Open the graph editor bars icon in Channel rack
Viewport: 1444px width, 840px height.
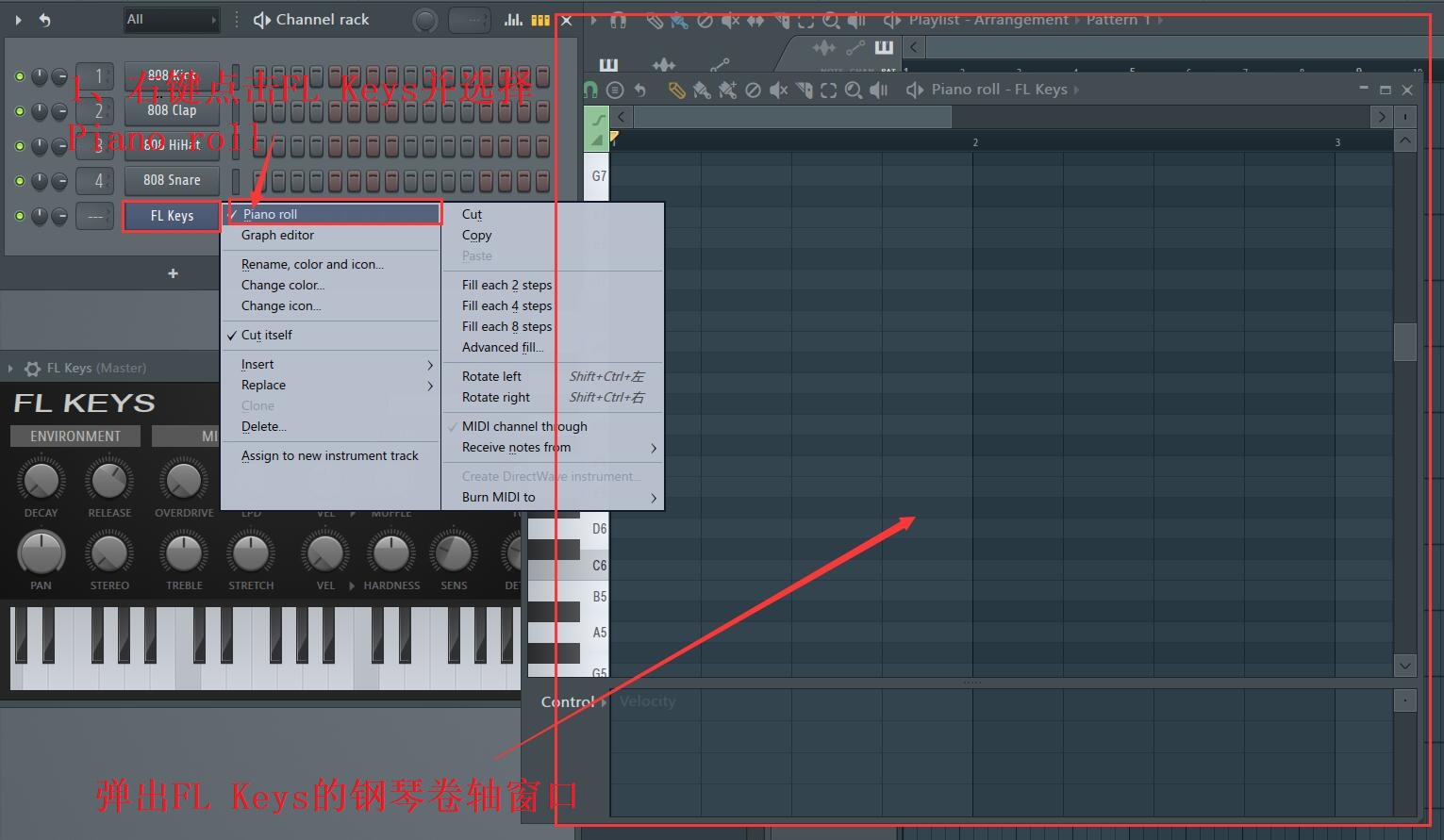tap(513, 19)
